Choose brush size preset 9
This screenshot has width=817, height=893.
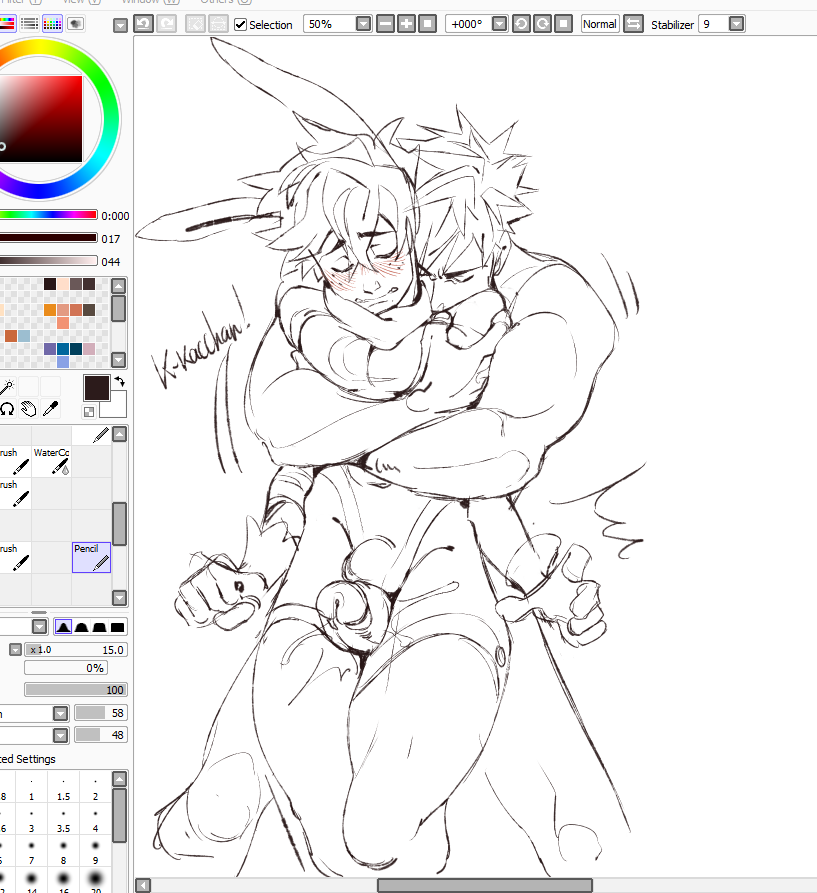pos(95,851)
